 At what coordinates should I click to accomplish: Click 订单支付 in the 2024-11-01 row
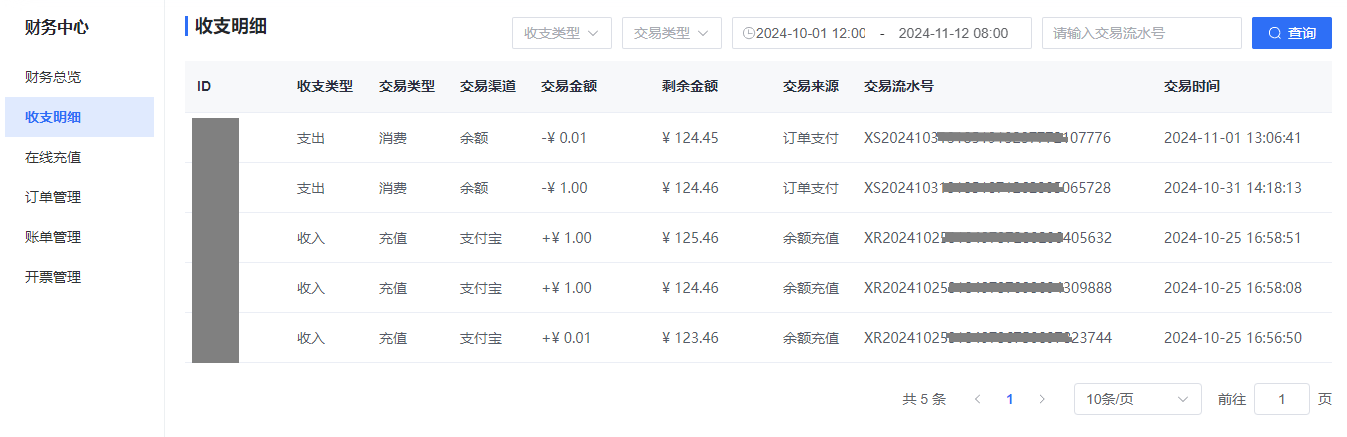pyautogui.click(x=811, y=138)
